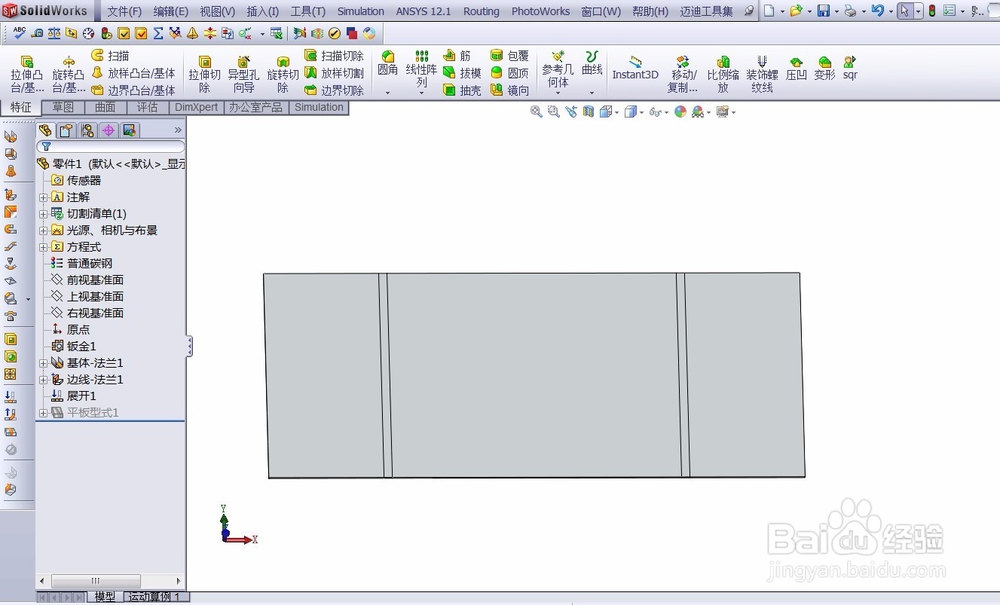Click Boundary Cut (边界切除)
The width and height of the screenshot is (1000, 605).
pyautogui.click(x=334, y=91)
